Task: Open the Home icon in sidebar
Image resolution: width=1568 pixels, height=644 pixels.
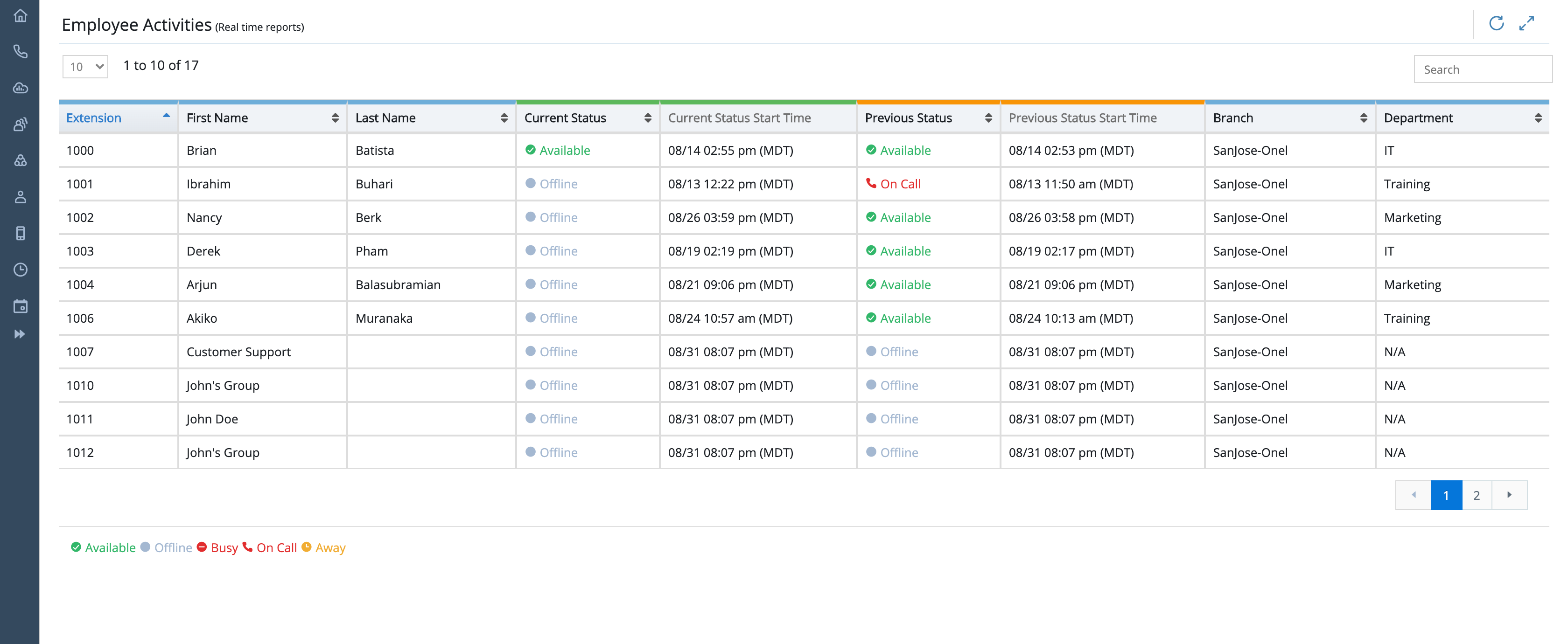Action: tap(20, 16)
